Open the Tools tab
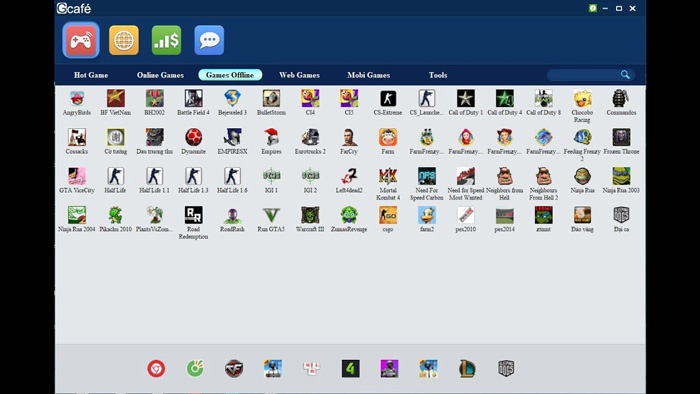This screenshot has height=394, width=700. pyautogui.click(x=438, y=75)
